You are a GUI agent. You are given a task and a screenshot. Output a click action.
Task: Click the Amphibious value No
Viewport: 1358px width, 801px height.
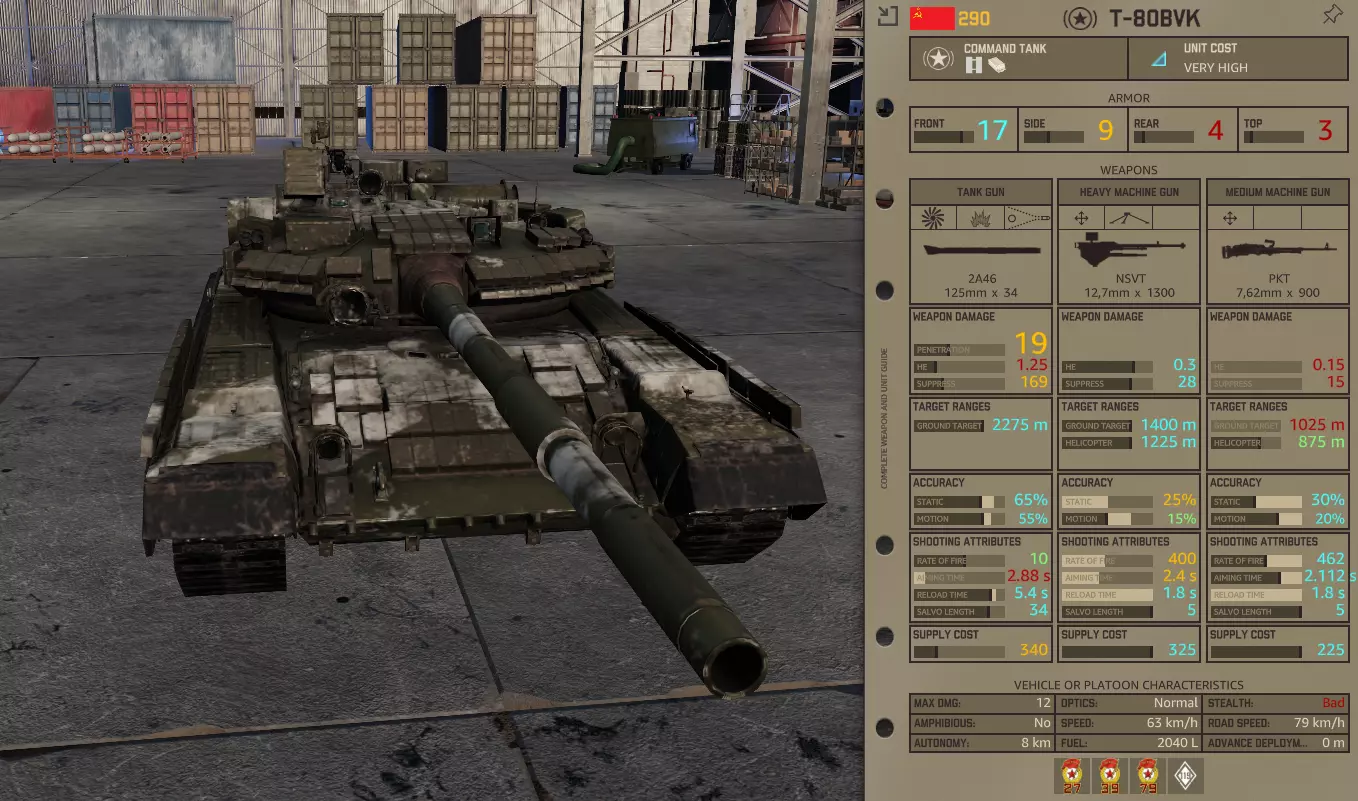click(x=1042, y=723)
